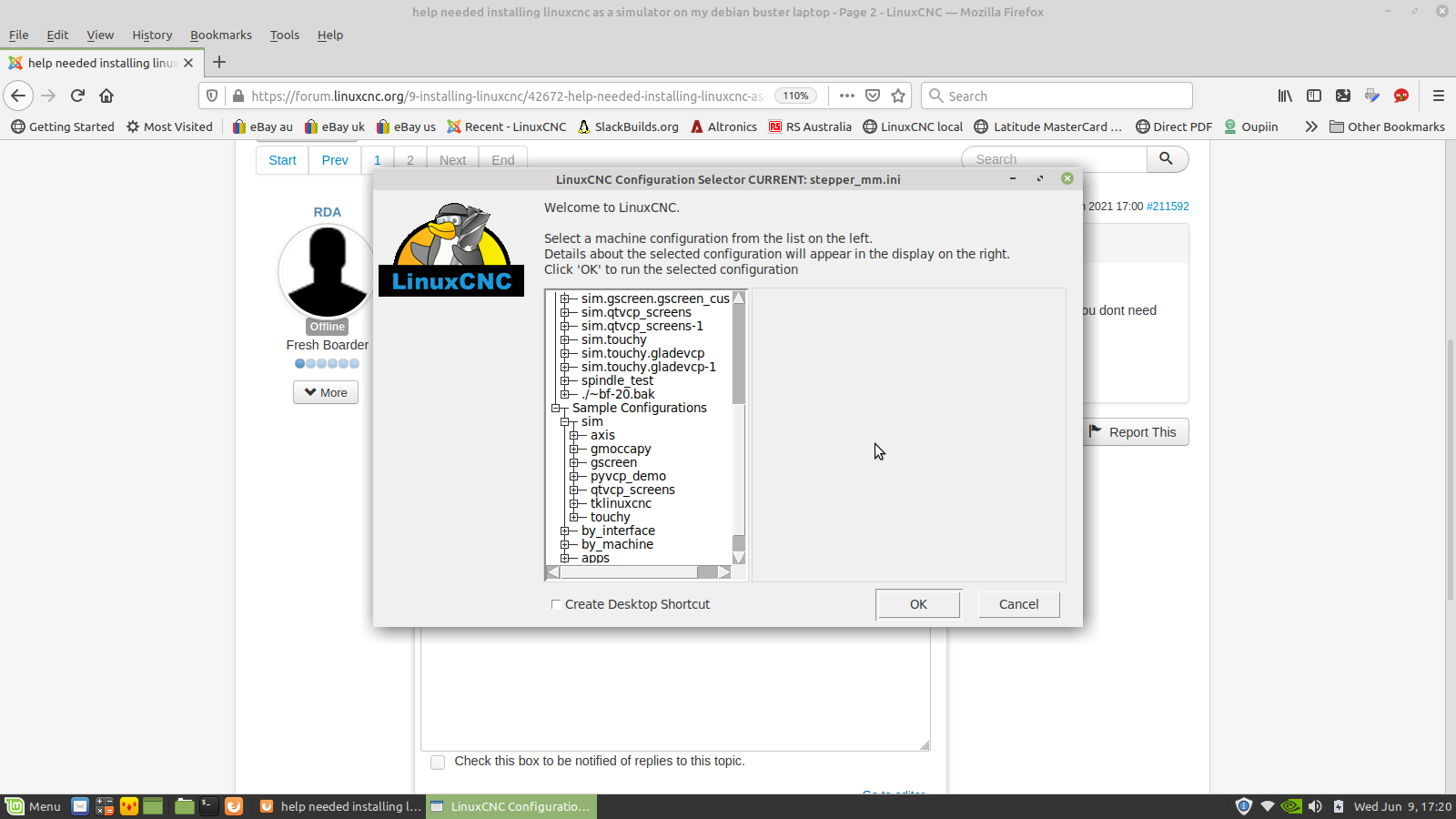The image size is (1456, 819).
Task: Open the terminal launcher in the taskbar
Action: point(209,806)
